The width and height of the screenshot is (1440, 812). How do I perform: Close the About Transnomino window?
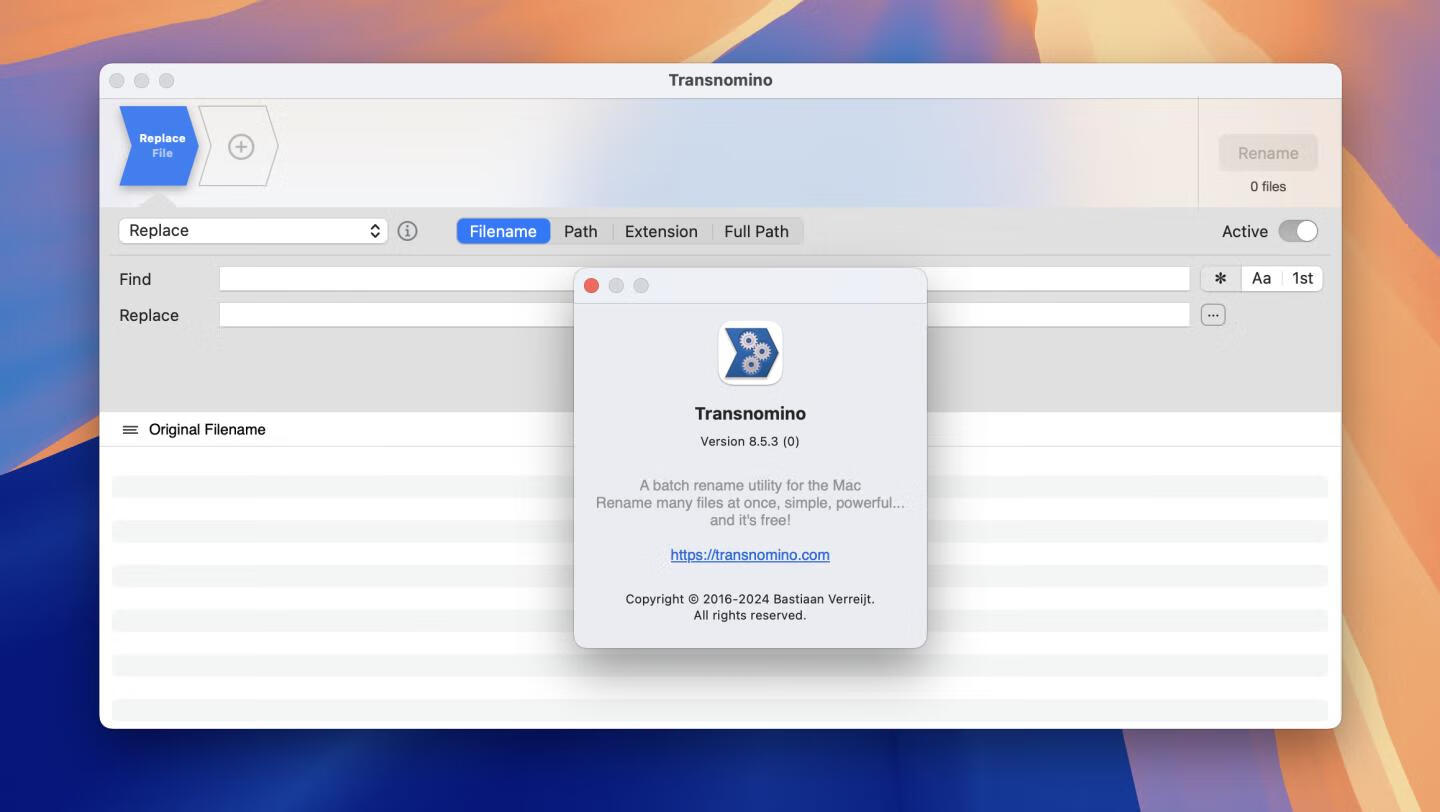click(591, 286)
